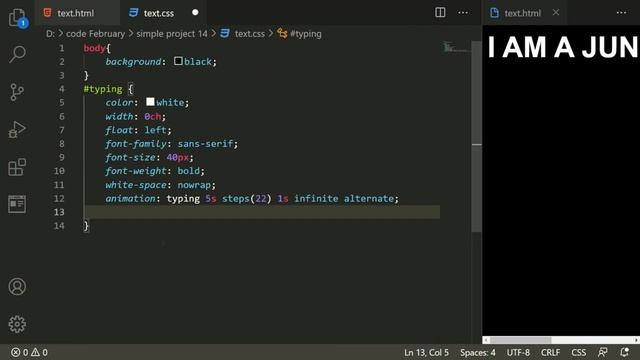
Task: Open the Accounts menu
Action: pos(17,287)
